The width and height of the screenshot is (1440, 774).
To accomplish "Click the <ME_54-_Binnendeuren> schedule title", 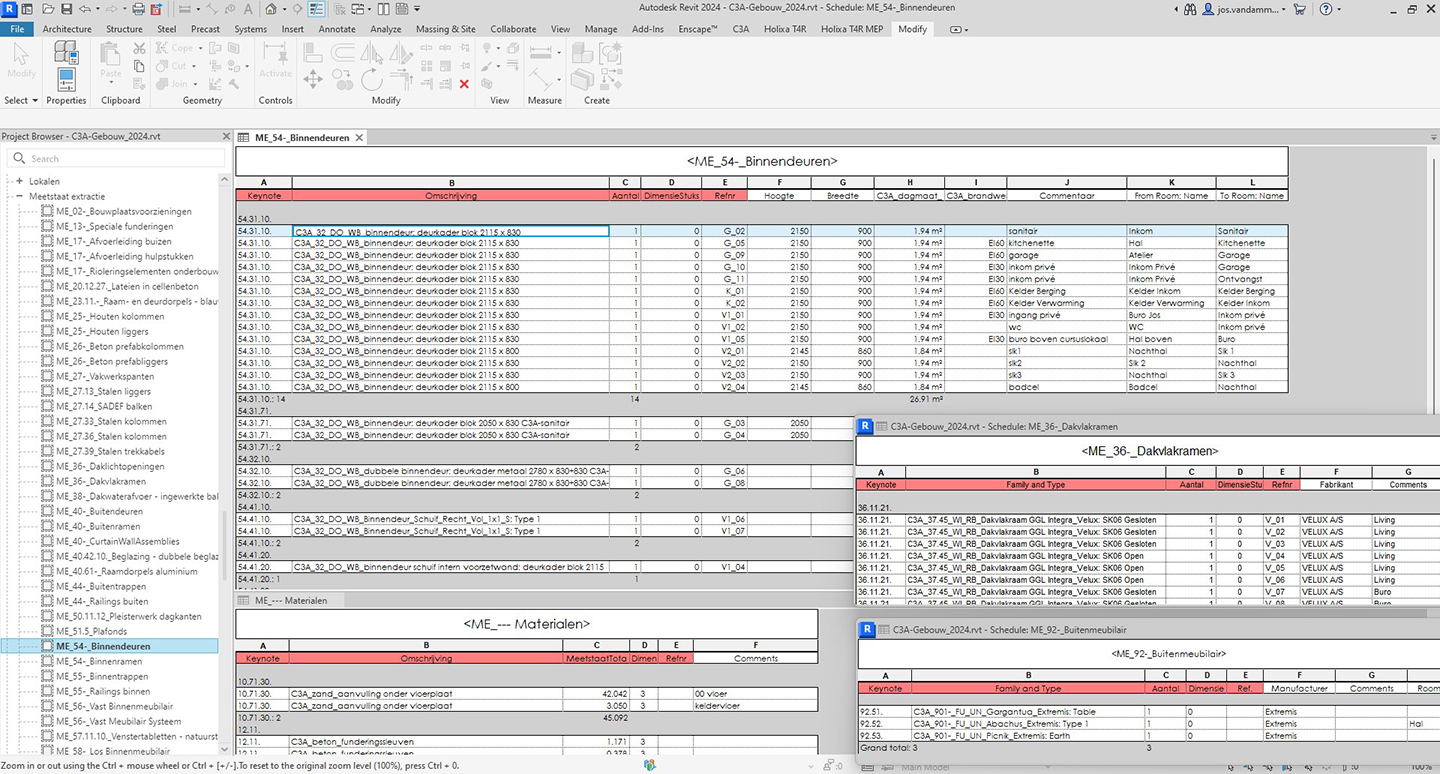I will pyautogui.click(x=761, y=160).
